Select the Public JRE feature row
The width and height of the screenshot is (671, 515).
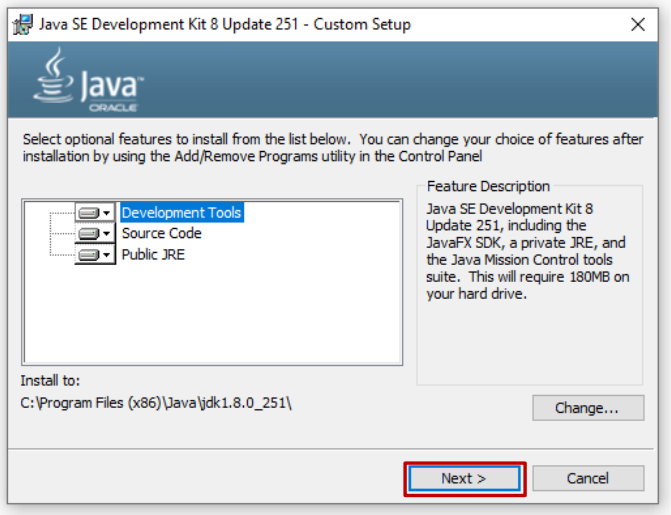click(x=153, y=255)
